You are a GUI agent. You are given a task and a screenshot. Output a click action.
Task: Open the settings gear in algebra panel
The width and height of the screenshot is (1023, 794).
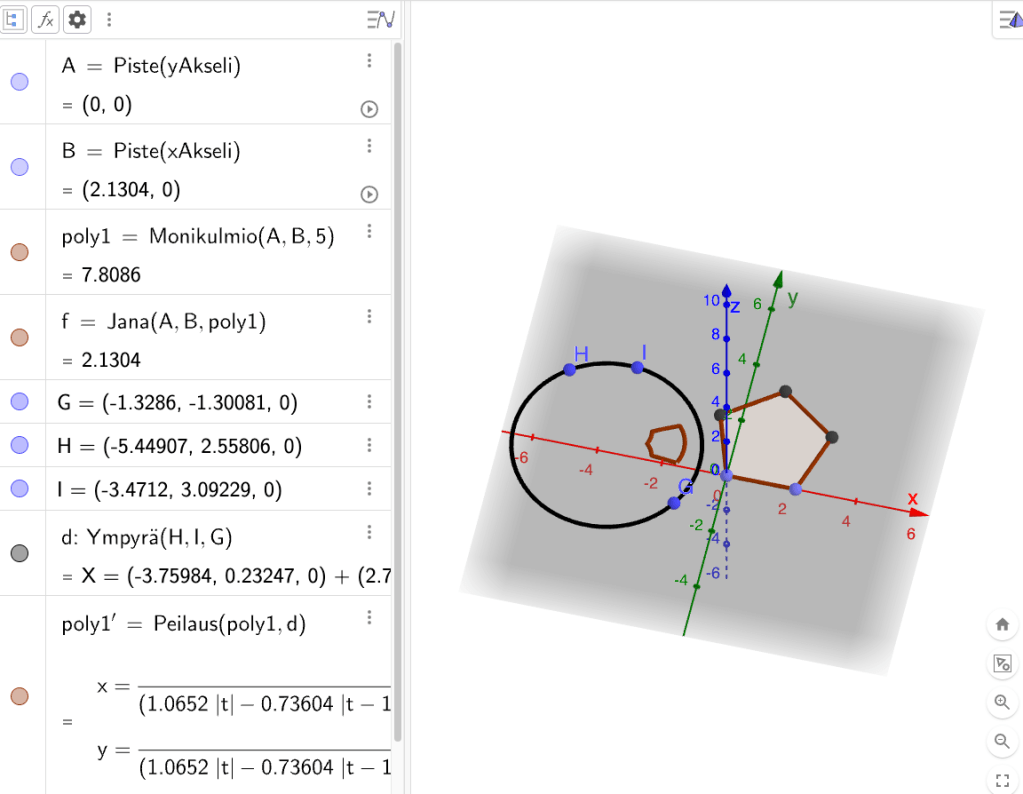pos(77,19)
